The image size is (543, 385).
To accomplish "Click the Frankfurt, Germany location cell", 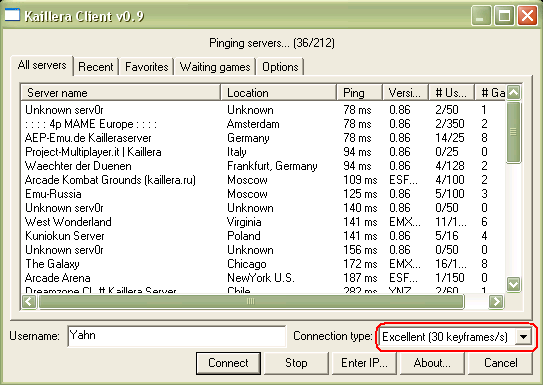I will (x=272, y=166).
